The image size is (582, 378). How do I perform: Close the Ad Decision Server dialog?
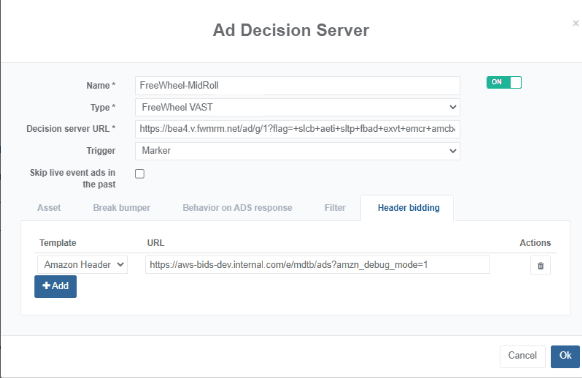[575, 23]
